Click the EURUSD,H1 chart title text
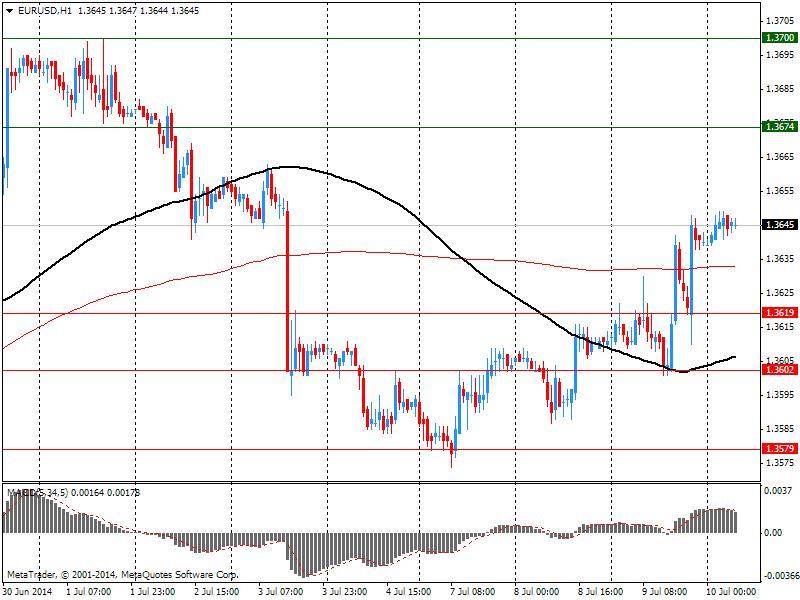This screenshot has height=600, width=800. click(45, 10)
